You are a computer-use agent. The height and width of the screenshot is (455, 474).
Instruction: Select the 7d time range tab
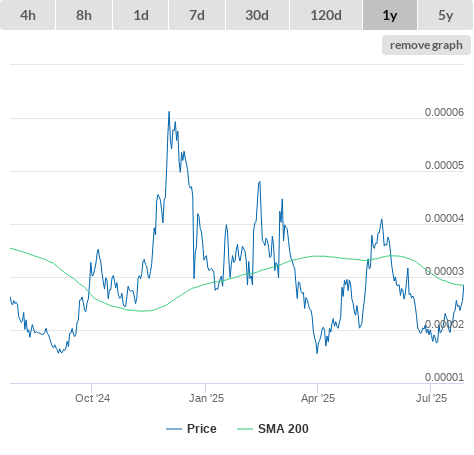pyautogui.click(x=197, y=15)
